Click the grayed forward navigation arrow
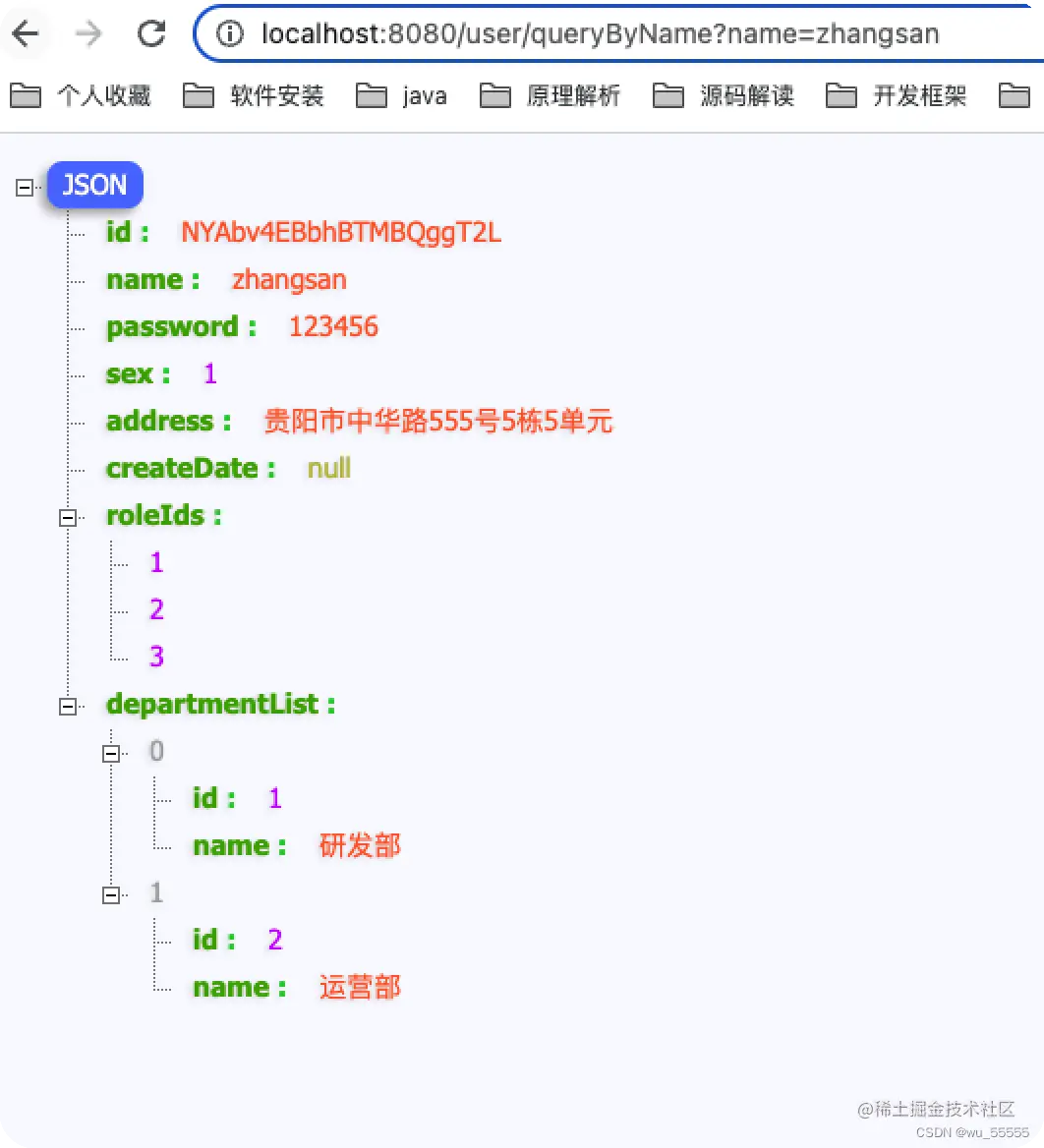 point(88,32)
